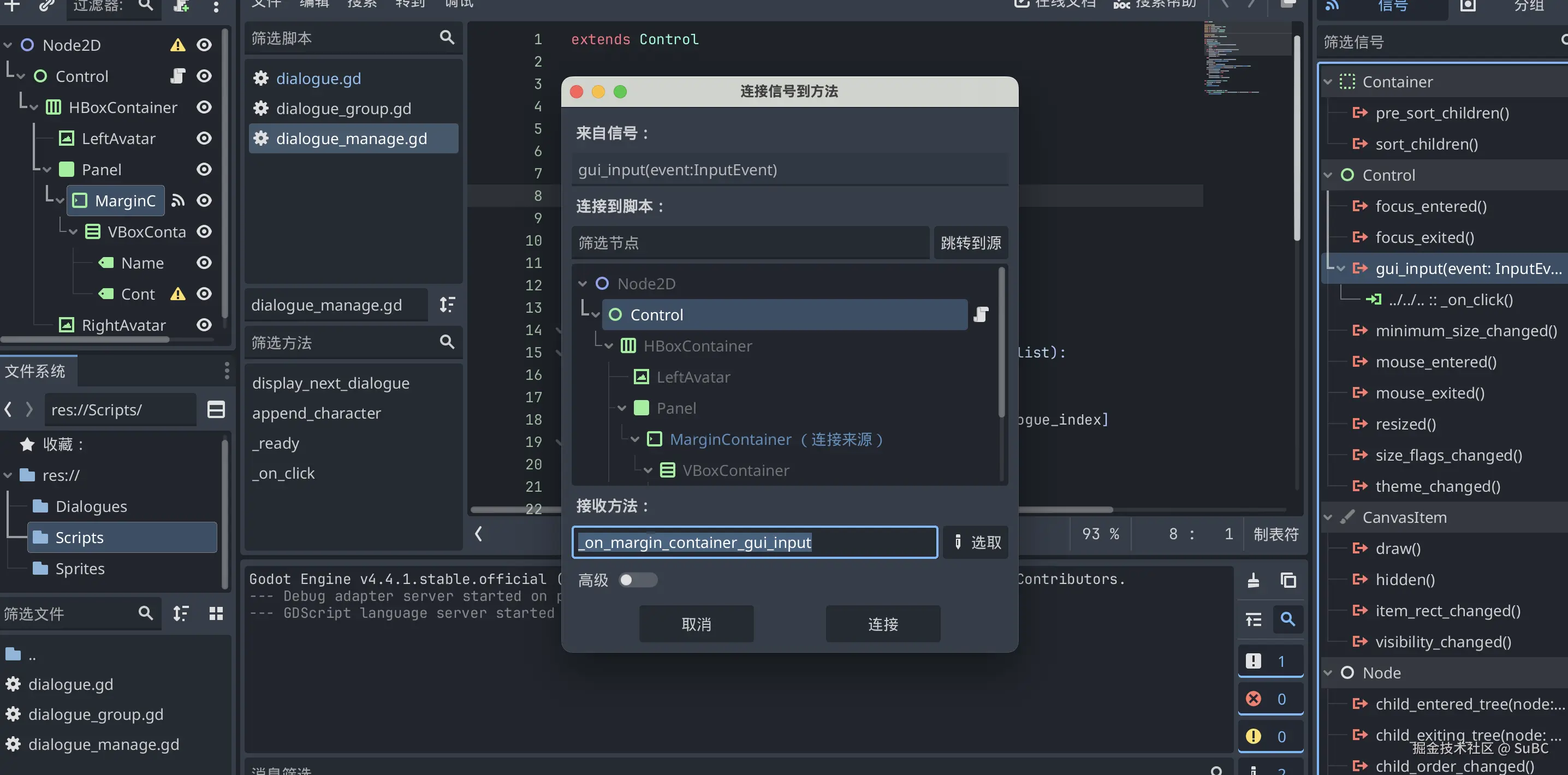Enable the 高级 advanced toggle in the dialog
This screenshot has width=1568, height=775.
click(x=638, y=580)
